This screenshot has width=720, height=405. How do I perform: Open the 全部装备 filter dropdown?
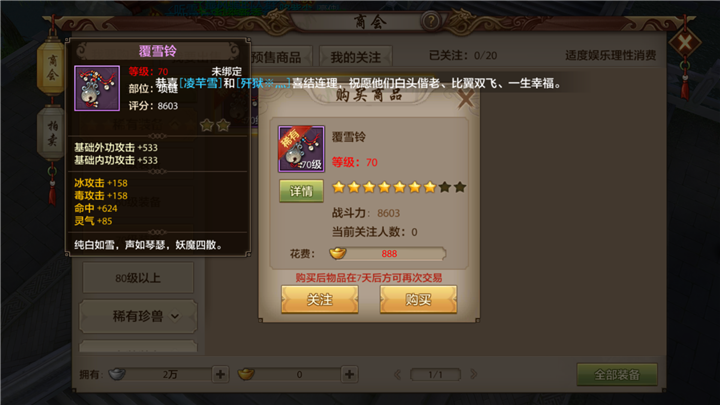(617, 375)
